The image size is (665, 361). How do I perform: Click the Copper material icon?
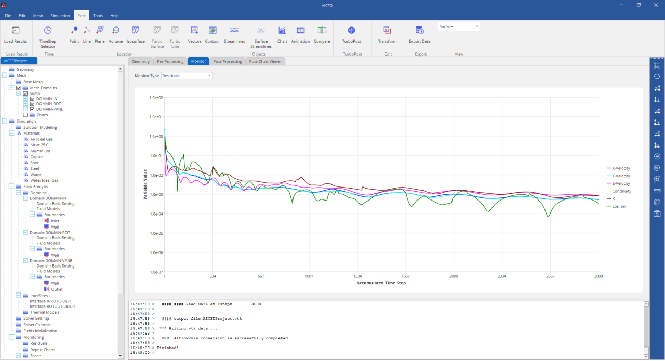click(x=26, y=157)
